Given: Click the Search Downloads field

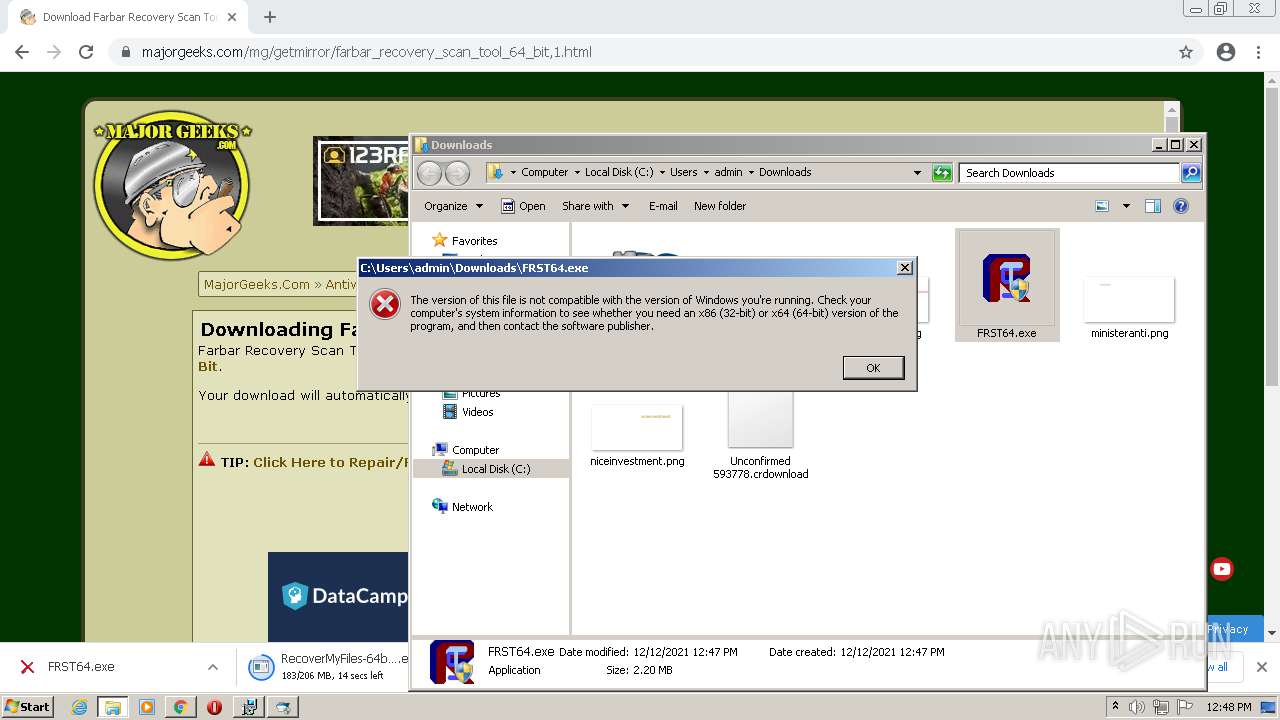Looking at the screenshot, I should 1069,173.
